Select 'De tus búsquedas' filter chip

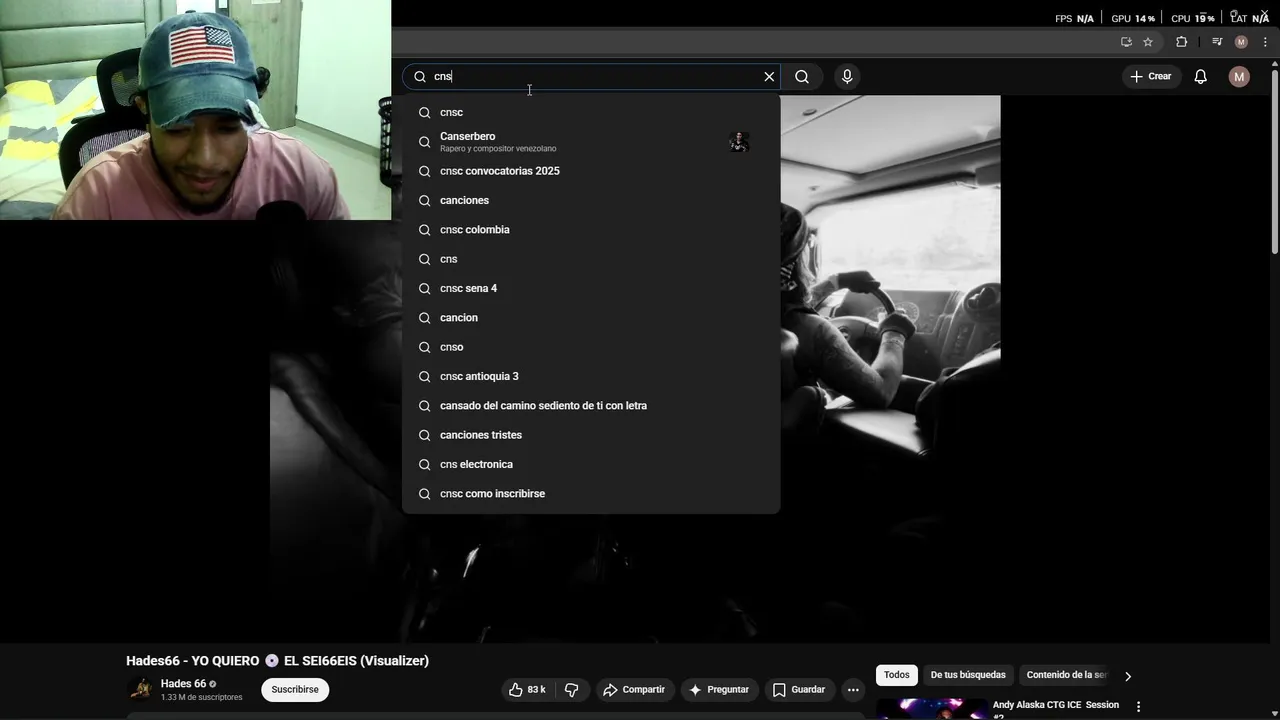(x=968, y=675)
